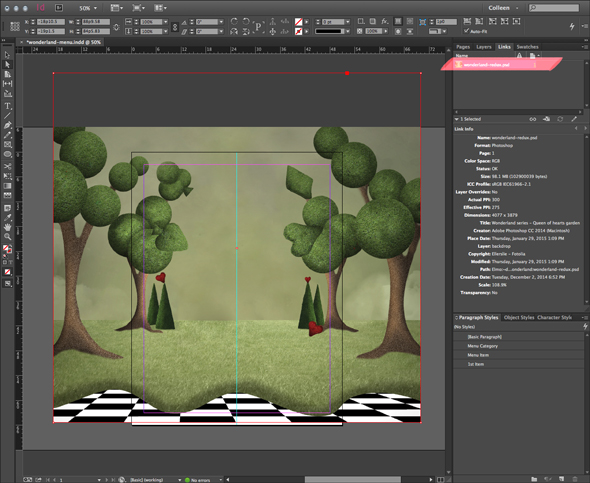The width and height of the screenshot is (590, 483).
Task: Toggle constrain proportions for scaling chain
Action: 175,27
